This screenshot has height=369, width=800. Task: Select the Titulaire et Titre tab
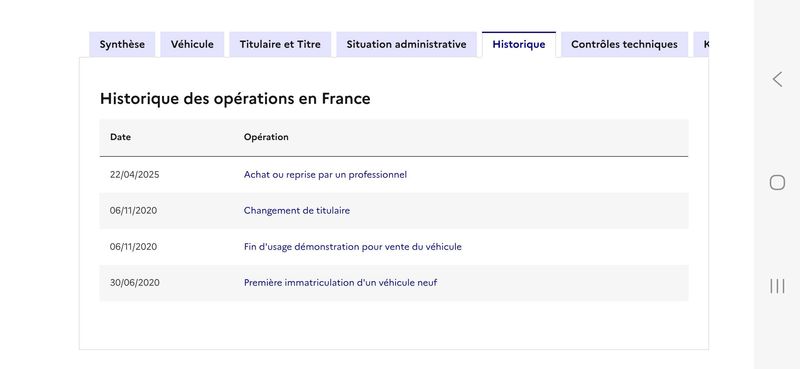coord(280,44)
